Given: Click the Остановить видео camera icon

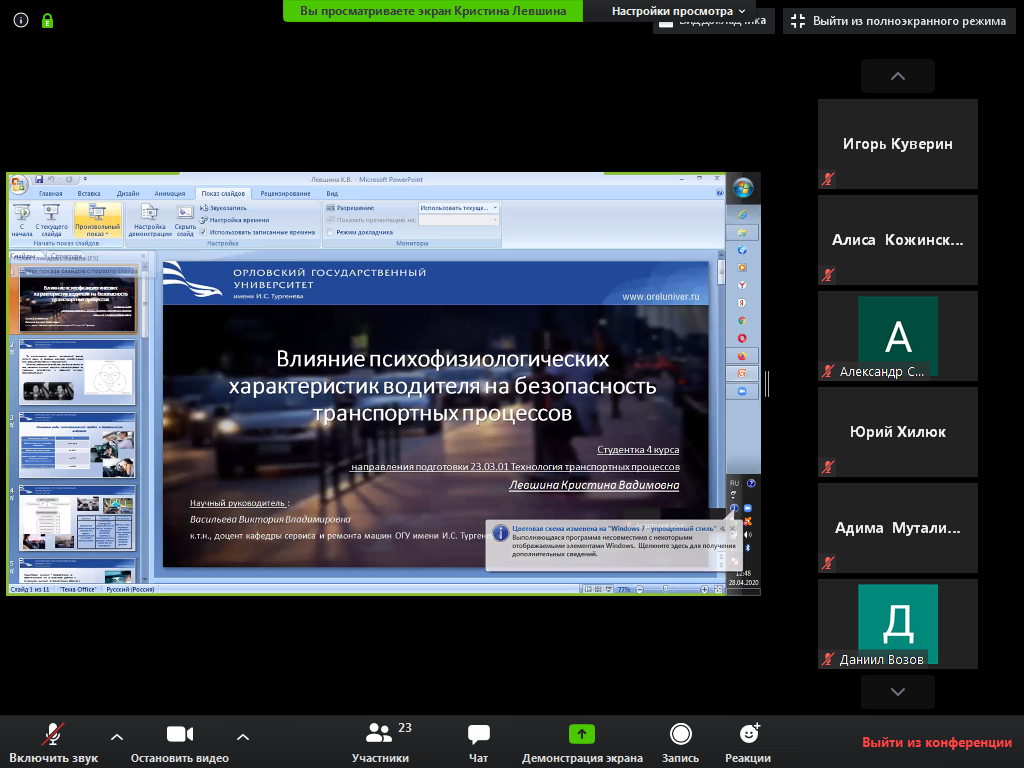Looking at the screenshot, I should pyautogui.click(x=179, y=735).
